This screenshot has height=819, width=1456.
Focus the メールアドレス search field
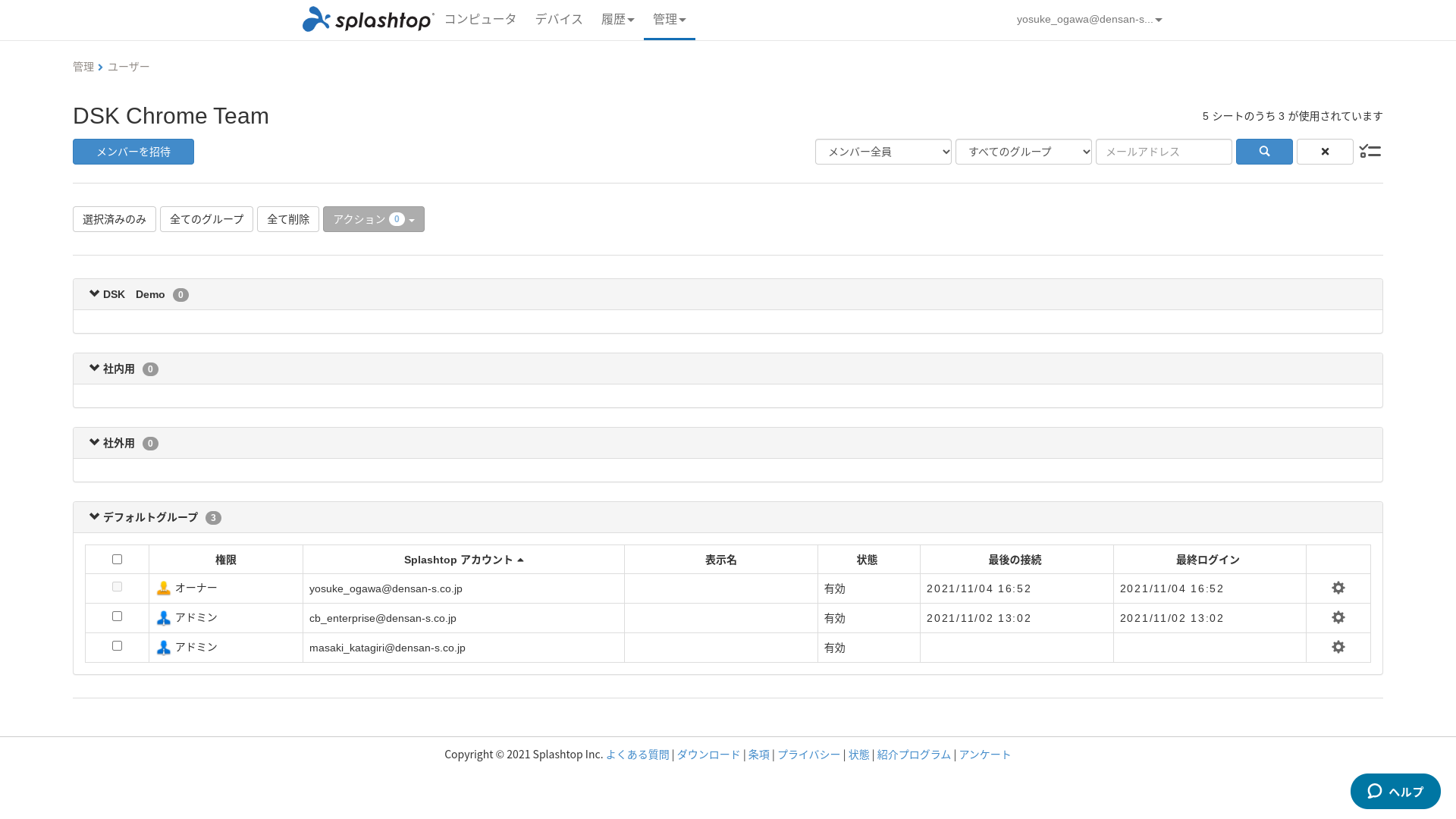click(1164, 152)
